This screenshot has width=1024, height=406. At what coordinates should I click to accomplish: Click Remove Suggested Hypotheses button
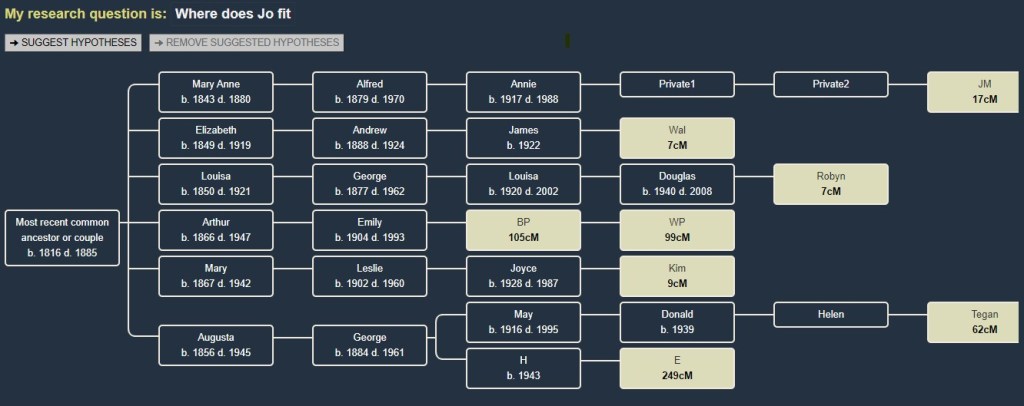(246, 43)
